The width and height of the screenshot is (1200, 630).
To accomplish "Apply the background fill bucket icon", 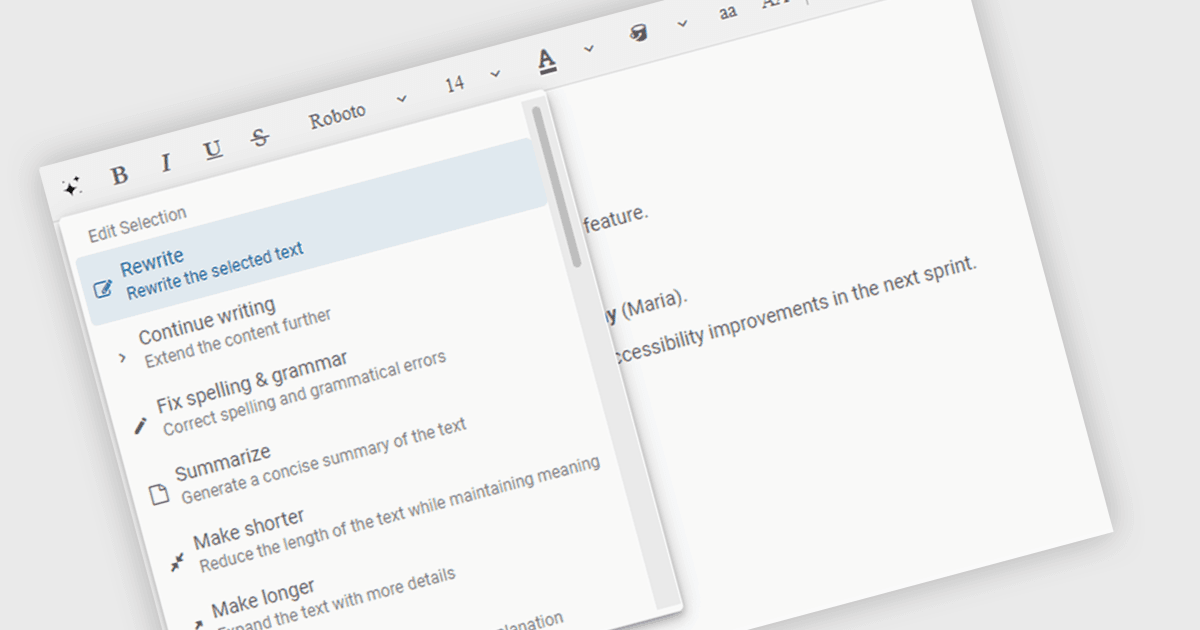I will (638, 35).
